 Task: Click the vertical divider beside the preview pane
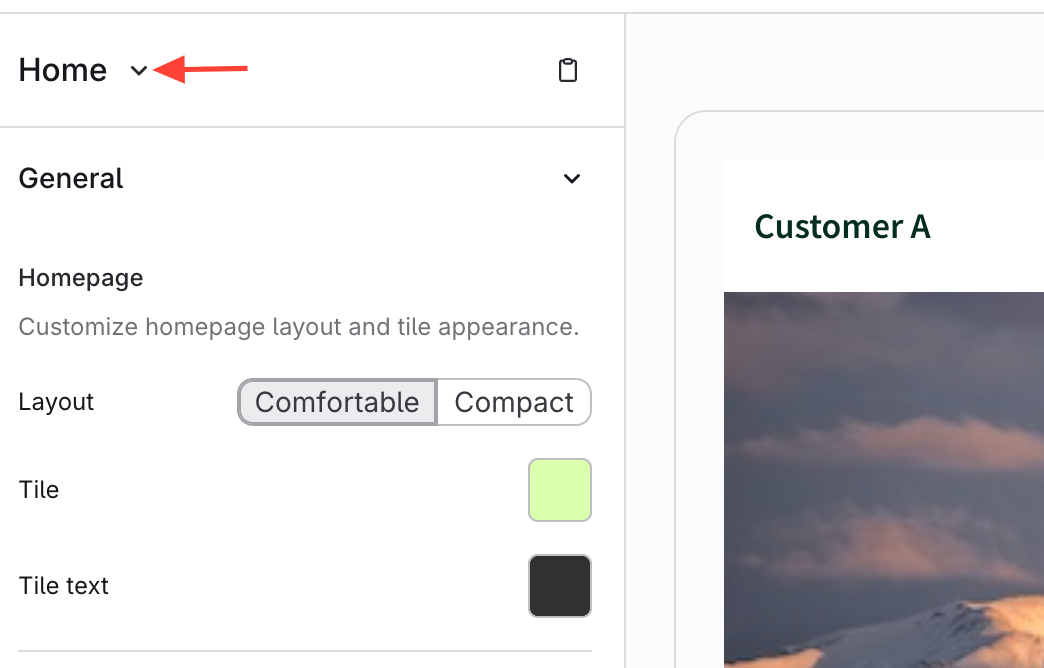pyautogui.click(x=625, y=400)
